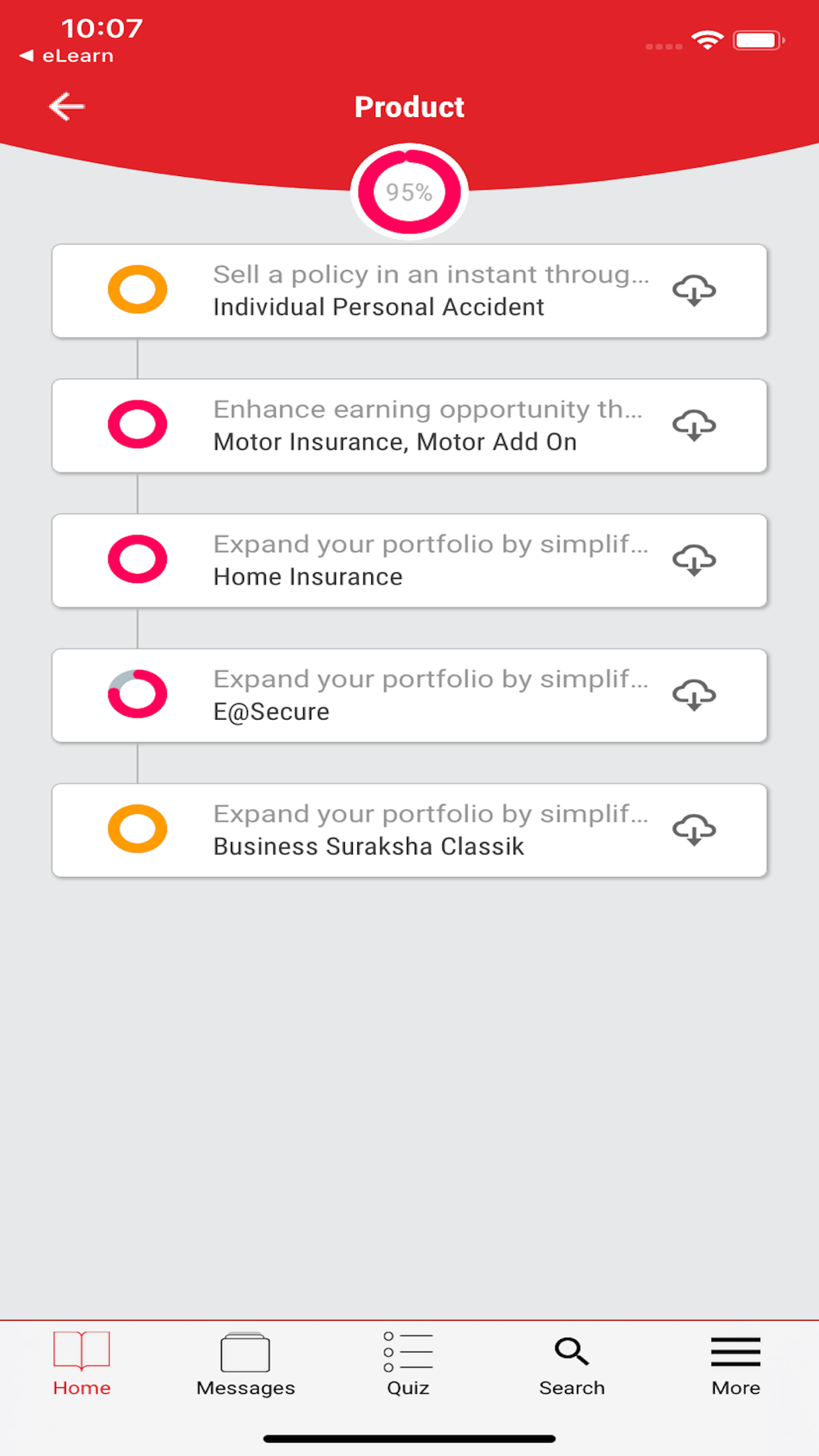The height and width of the screenshot is (1456, 819).
Task: Click the 95% overall progress ring
Action: pyautogui.click(x=409, y=192)
